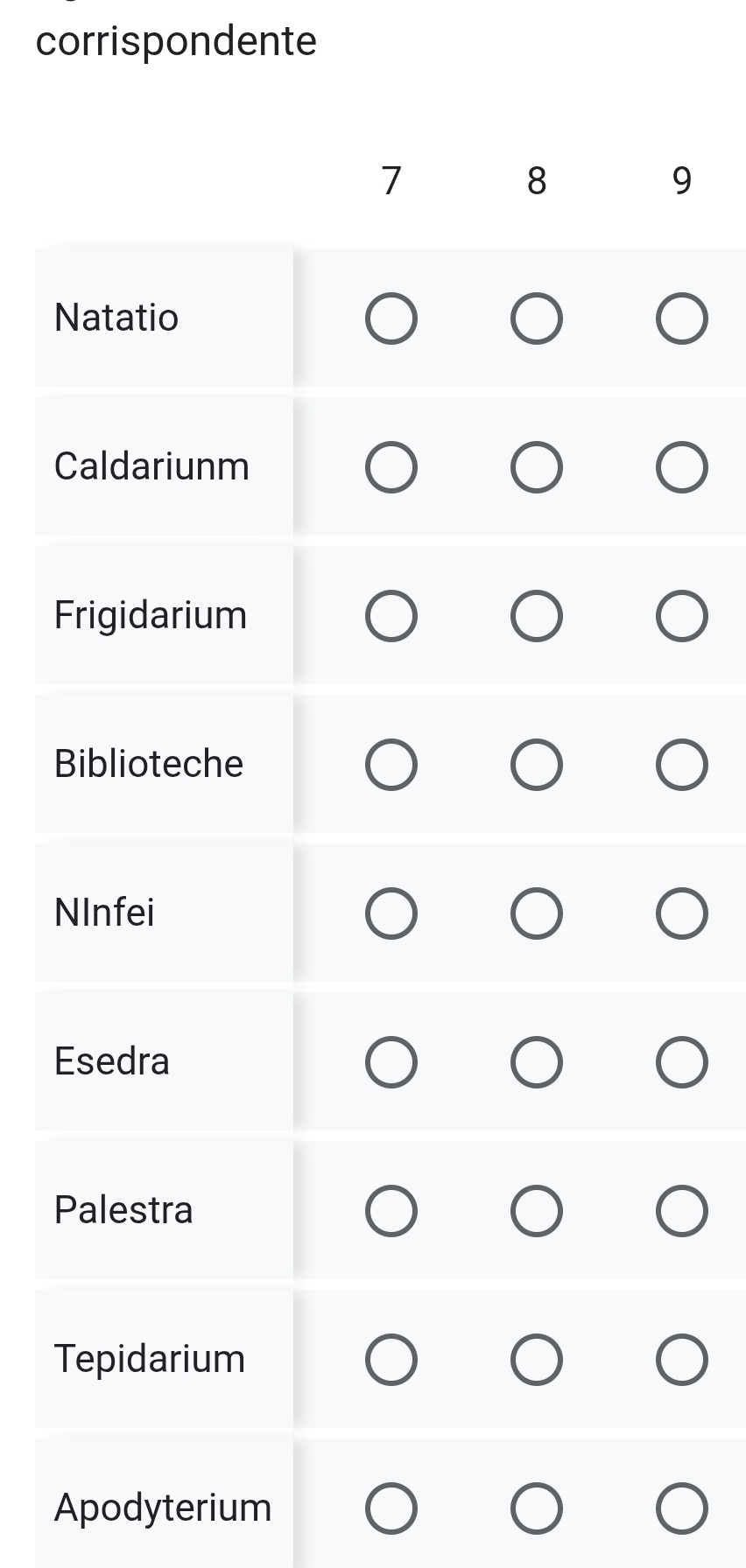
Task: Choose 9 in the Caldariunm row
Action: (x=682, y=467)
